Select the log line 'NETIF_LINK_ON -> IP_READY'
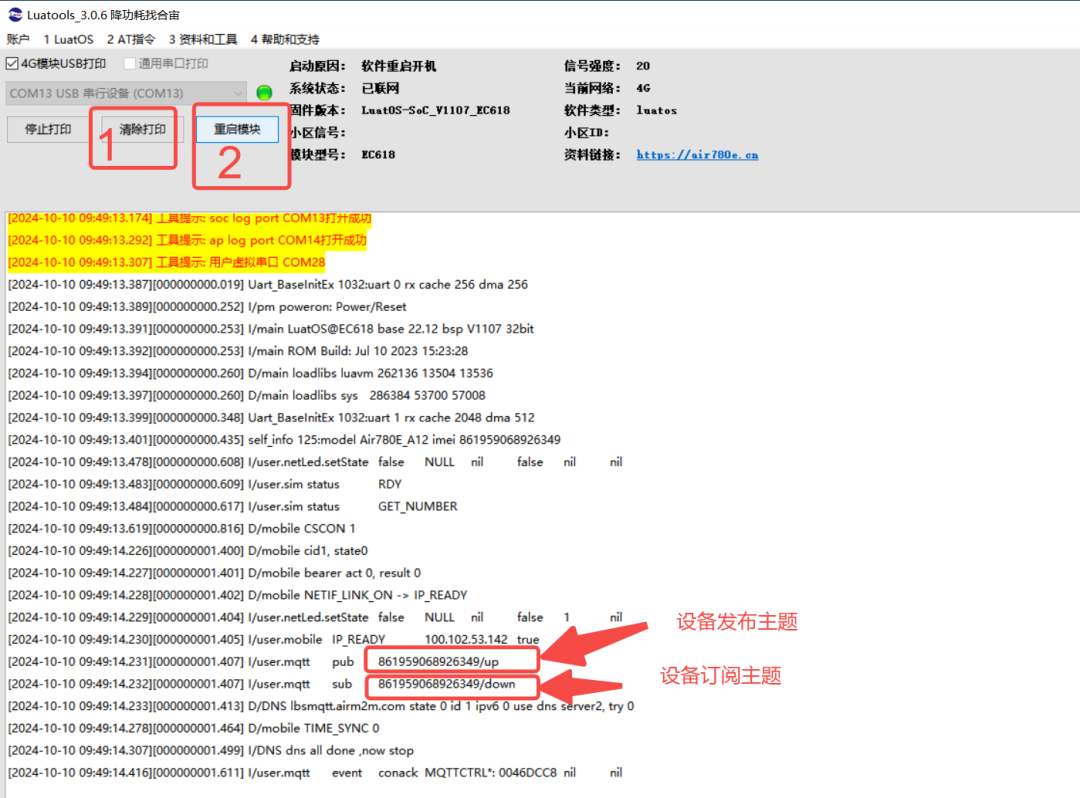The image size is (1080, 798). pyautogui.click(x=238, y=595)
